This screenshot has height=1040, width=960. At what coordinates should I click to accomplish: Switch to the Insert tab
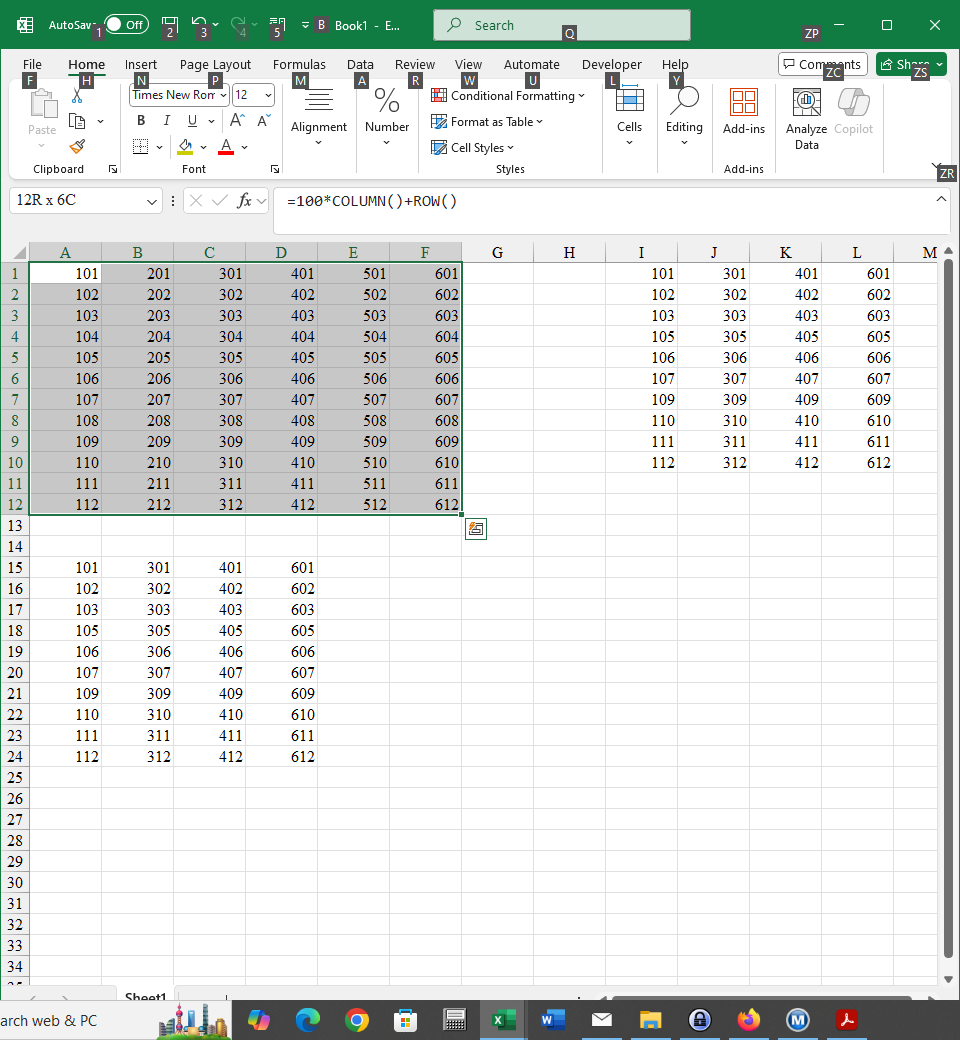coord(141,64)
